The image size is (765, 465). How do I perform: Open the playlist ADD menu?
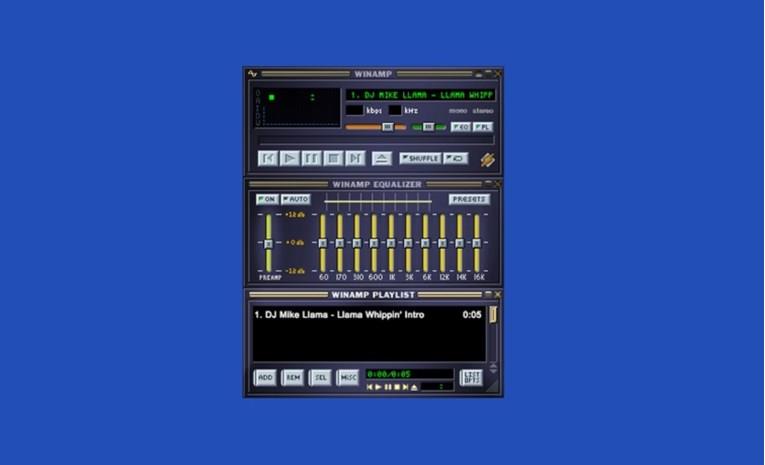coord(265,377)
